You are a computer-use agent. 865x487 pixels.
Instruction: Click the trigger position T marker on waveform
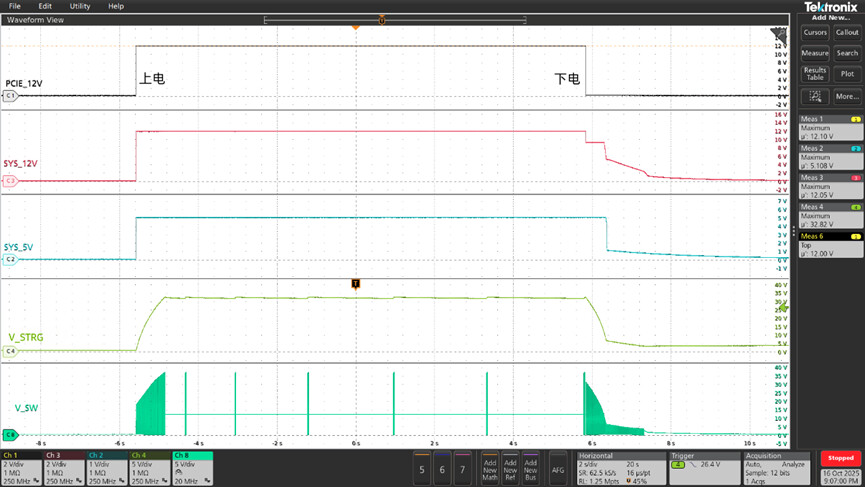pyautogui.click(x=355, y=284)
